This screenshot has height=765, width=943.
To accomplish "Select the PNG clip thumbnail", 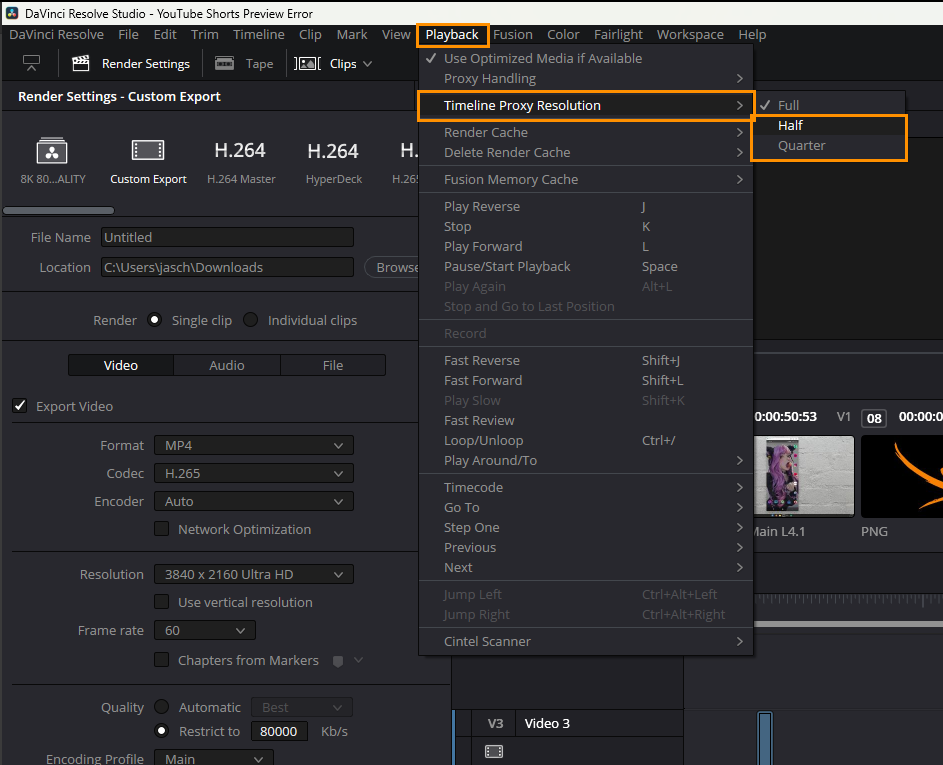I will click(x=902, y=476).
